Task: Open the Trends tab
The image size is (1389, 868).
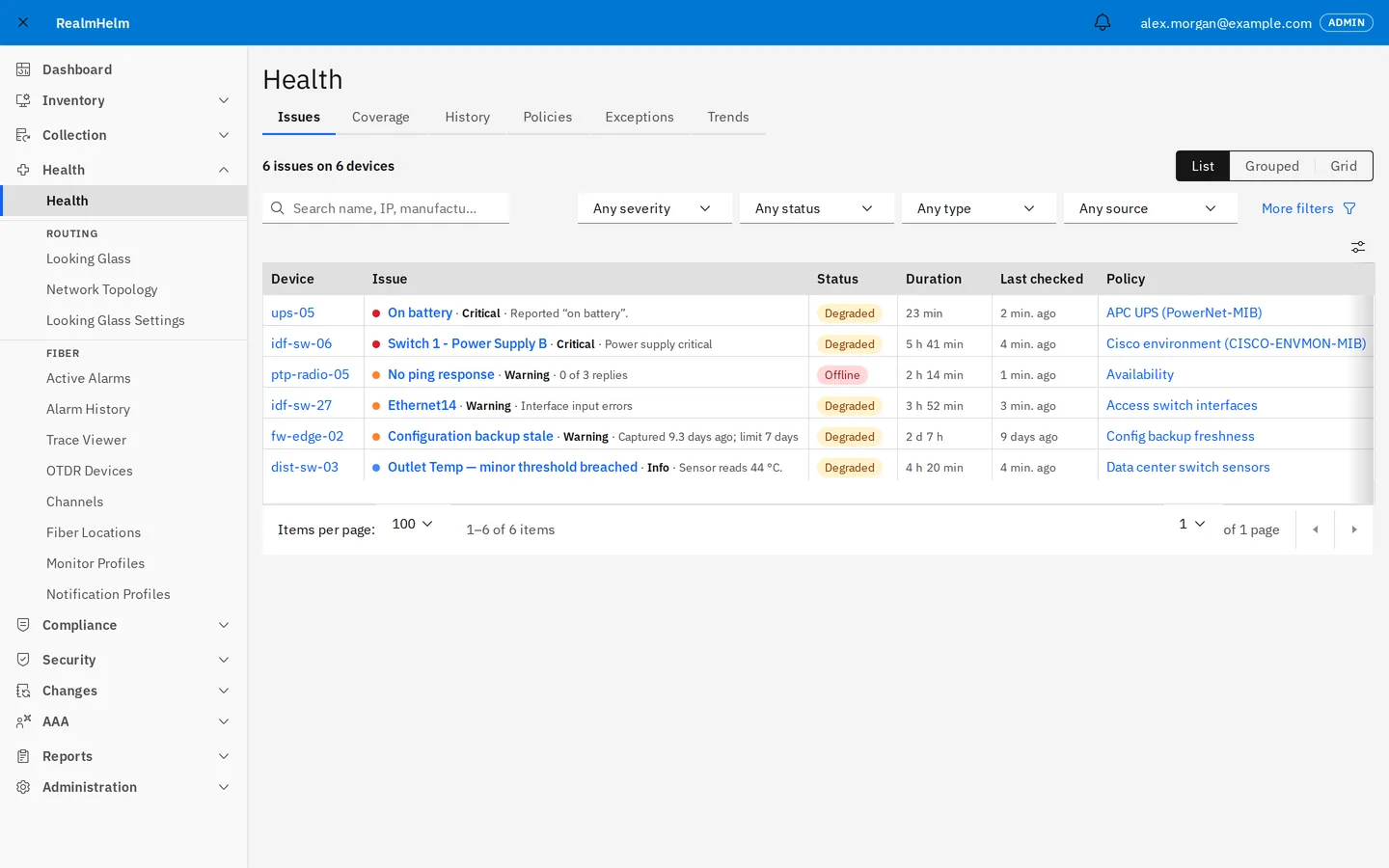Action: pos(727,117)
